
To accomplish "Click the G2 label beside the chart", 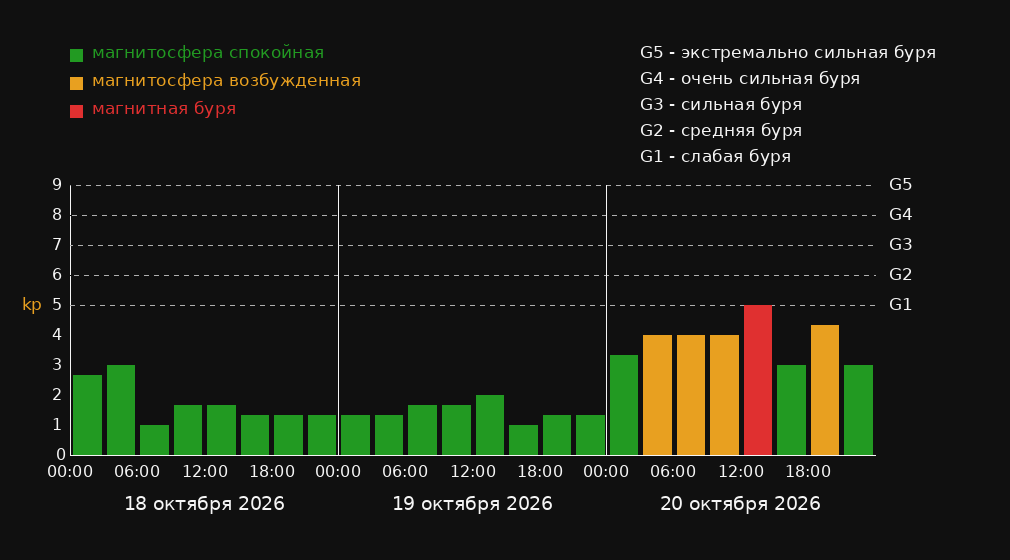I will (900, 275).
